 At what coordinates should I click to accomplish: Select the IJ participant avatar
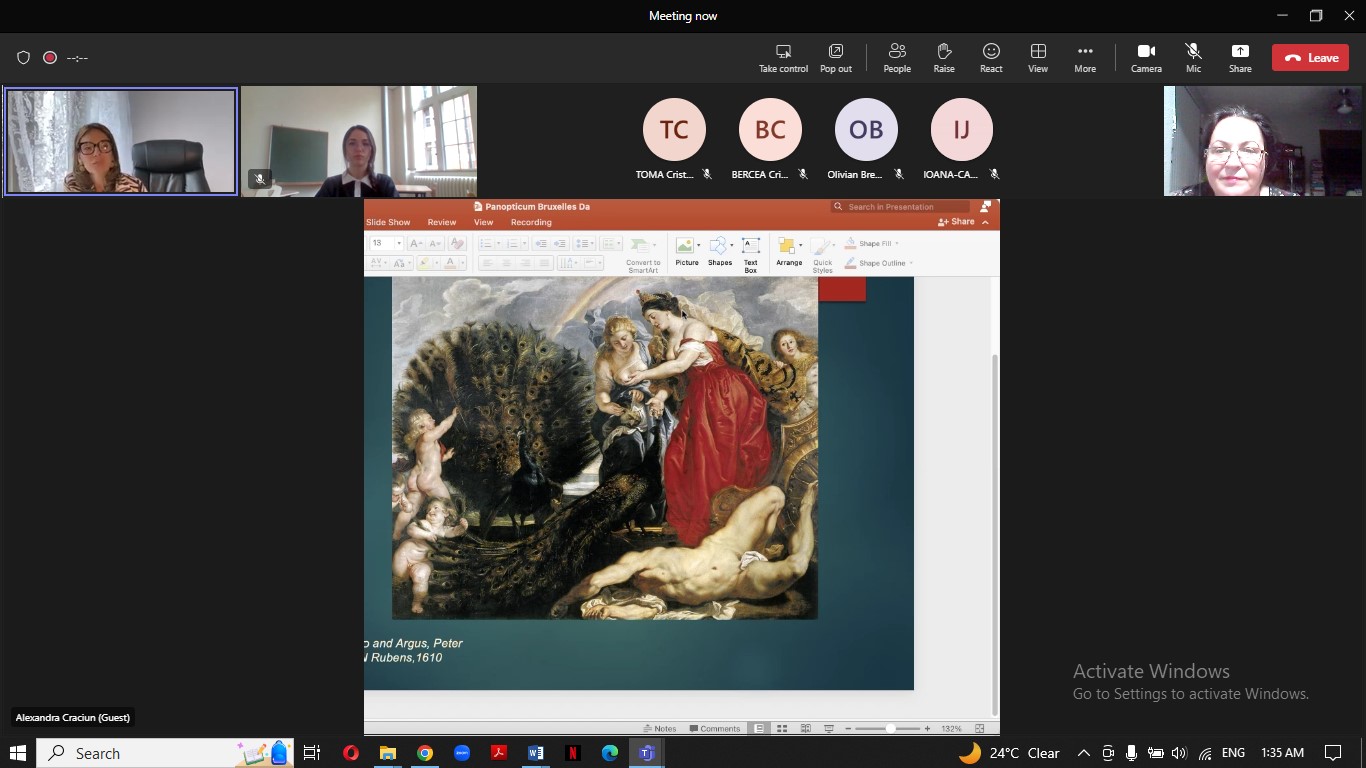(962, 130)
